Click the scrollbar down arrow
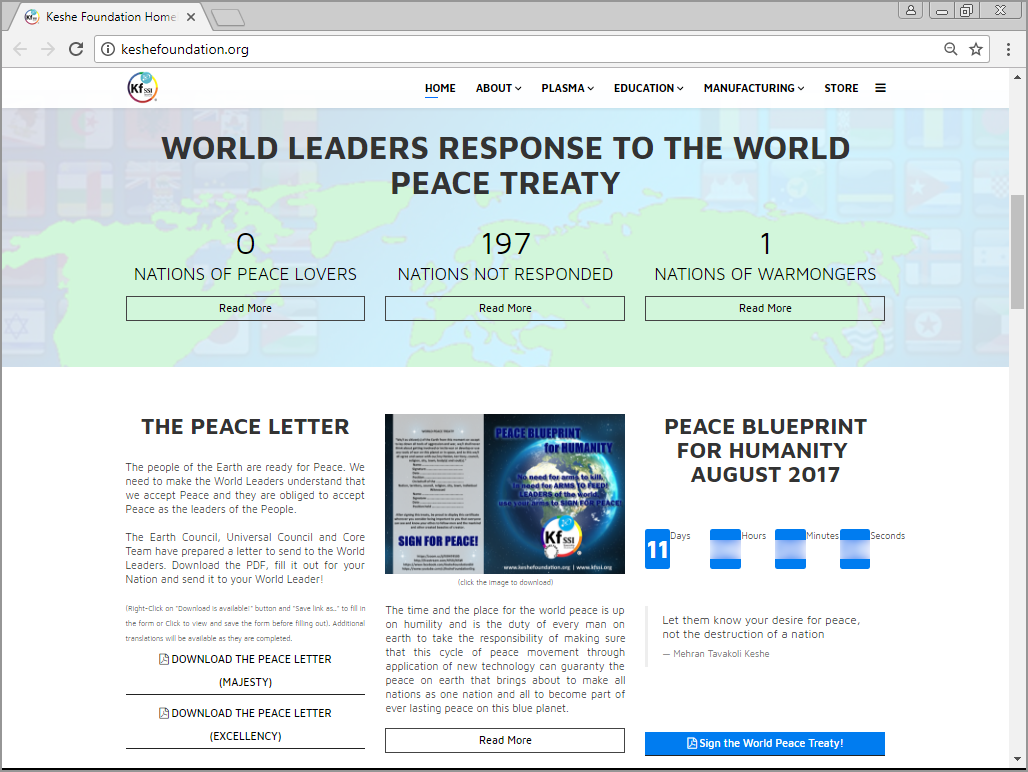 click(1017, 759)
